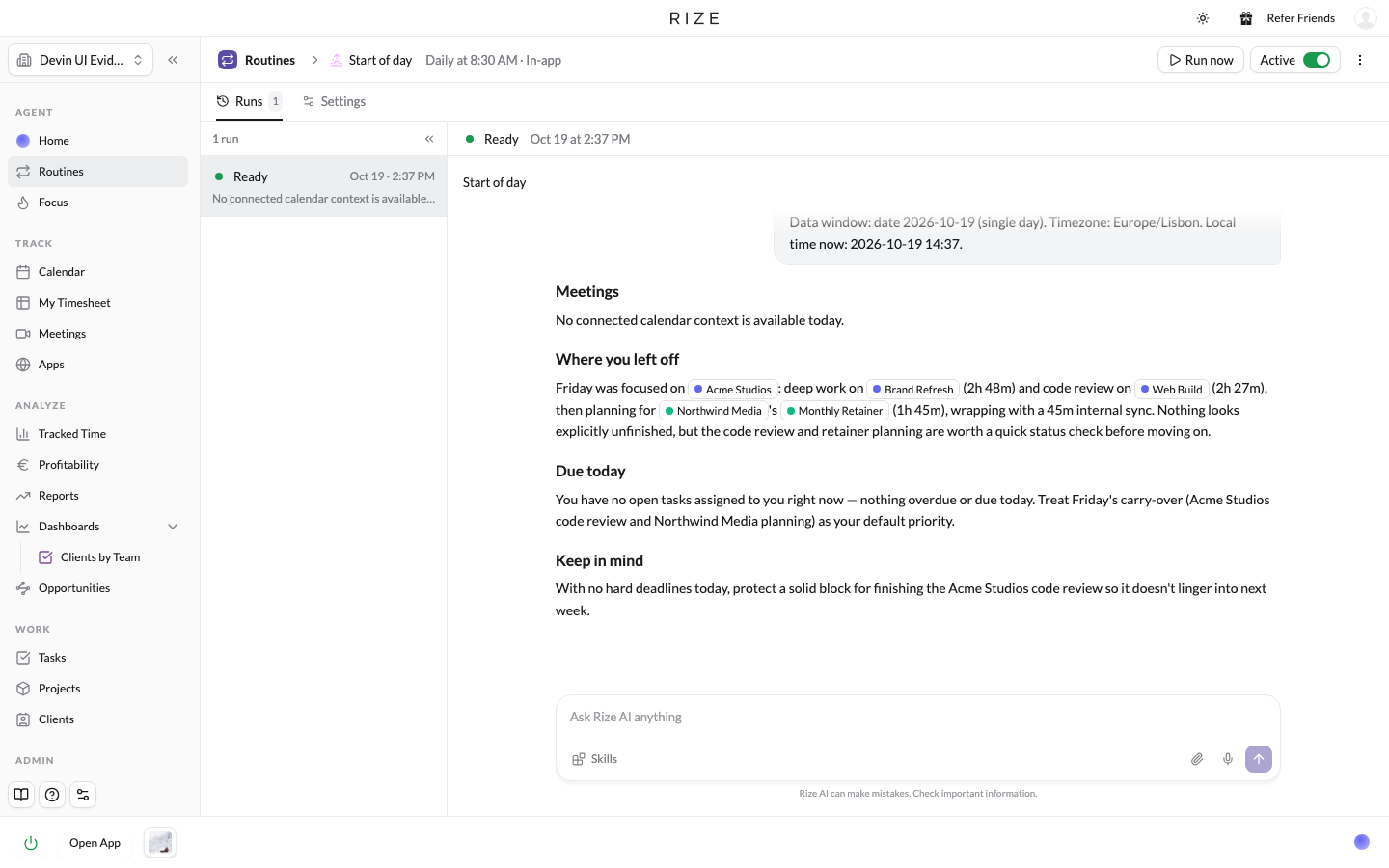1389x868 pixels.
Task: Click the Refer Friends gift icon
Action: click(1246, 18)
